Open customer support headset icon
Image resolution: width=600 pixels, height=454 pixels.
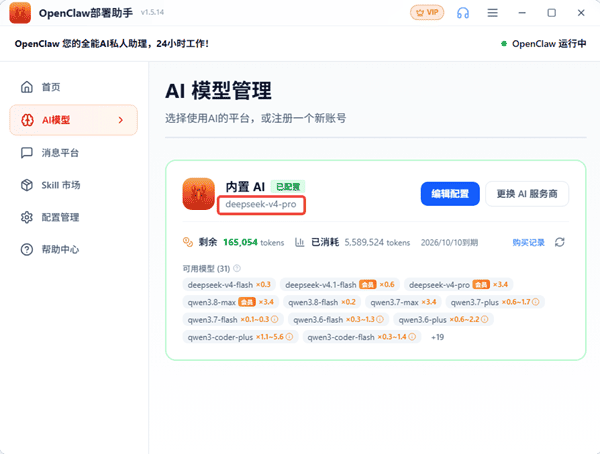coord(463,13)
